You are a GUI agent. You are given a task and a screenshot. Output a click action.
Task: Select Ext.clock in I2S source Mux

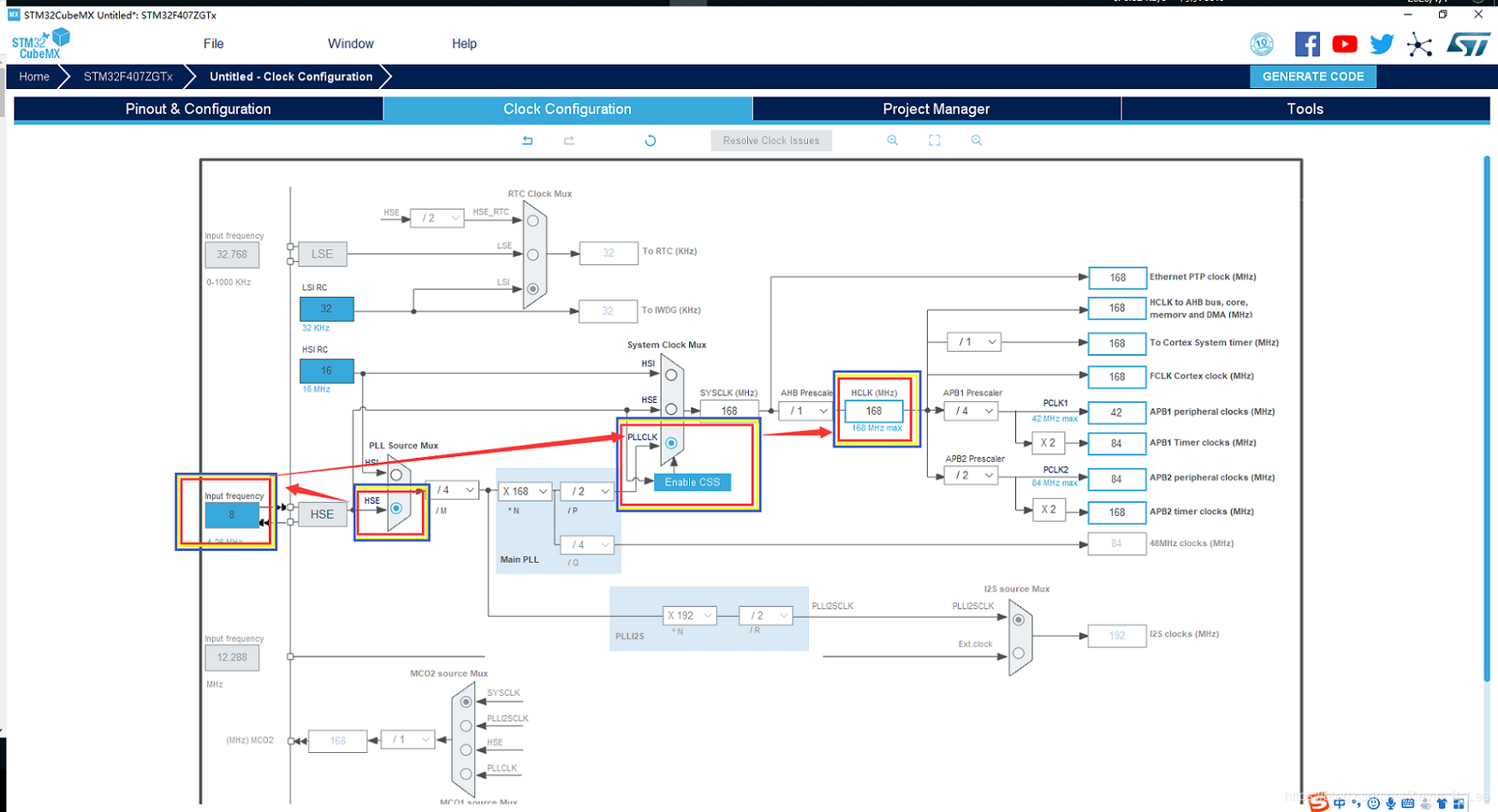click(x=1018, y=653)
